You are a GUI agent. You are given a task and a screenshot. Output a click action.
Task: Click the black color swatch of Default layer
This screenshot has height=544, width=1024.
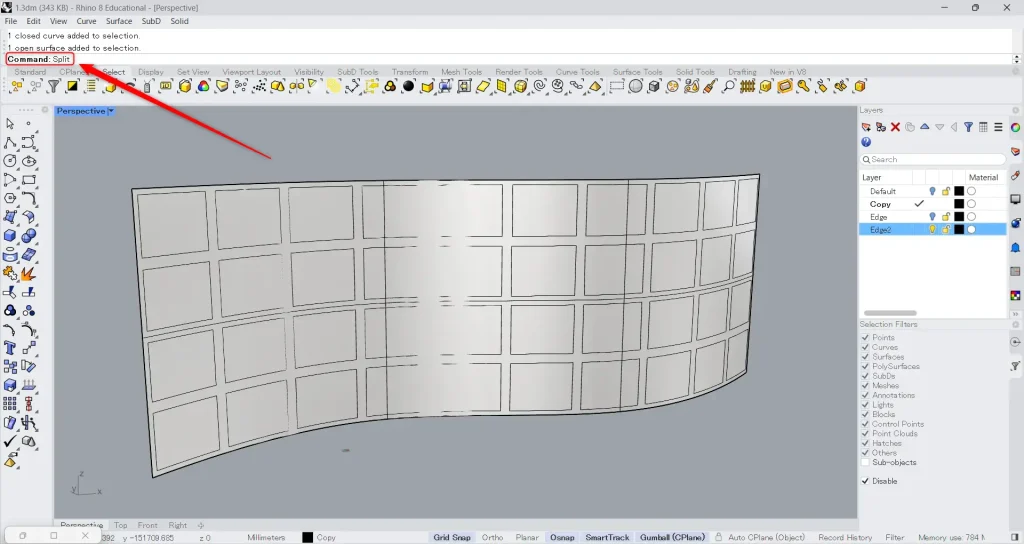coord(959,191)
